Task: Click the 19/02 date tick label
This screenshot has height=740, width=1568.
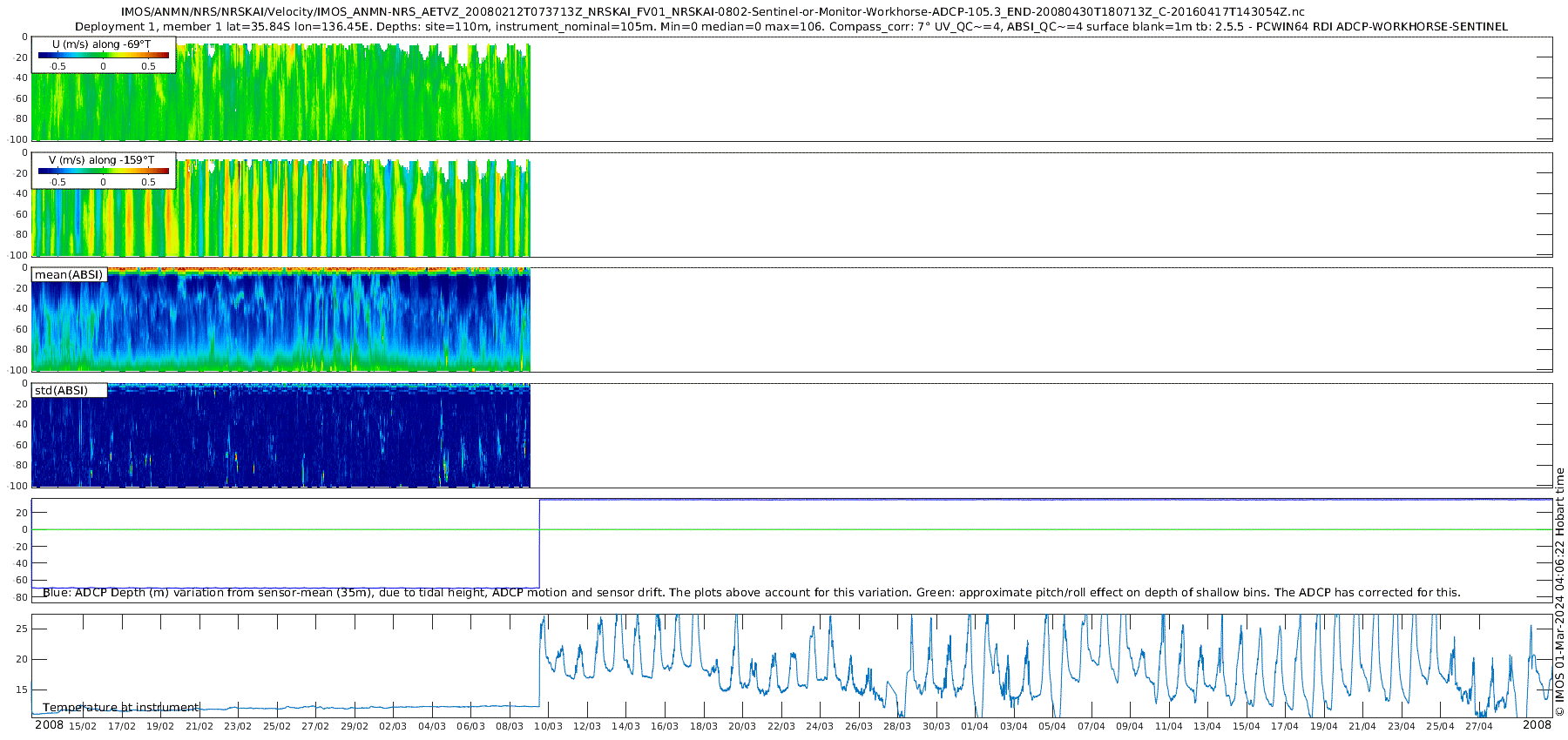Action: 160,726
